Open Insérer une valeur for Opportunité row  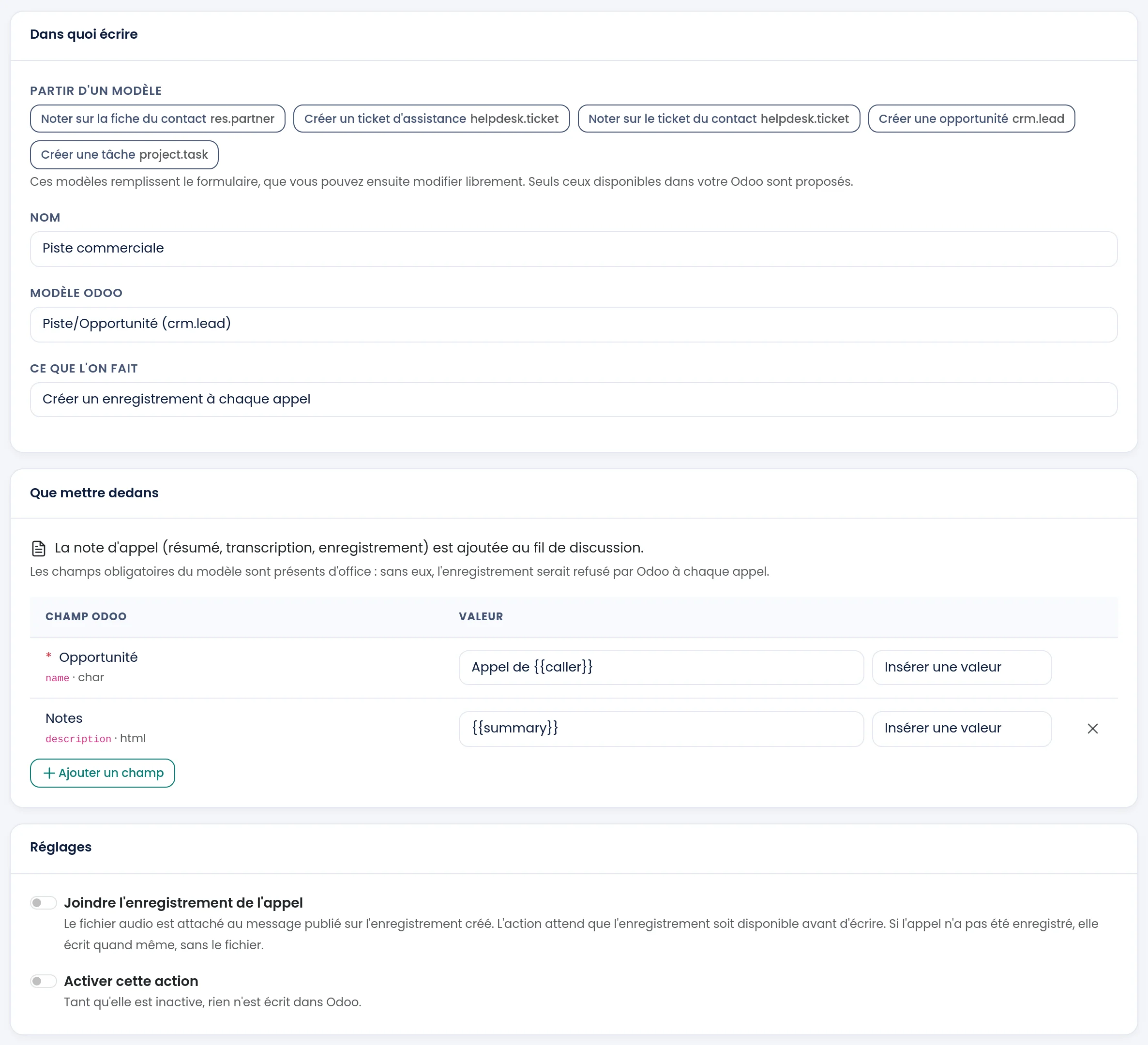[961, 667]
